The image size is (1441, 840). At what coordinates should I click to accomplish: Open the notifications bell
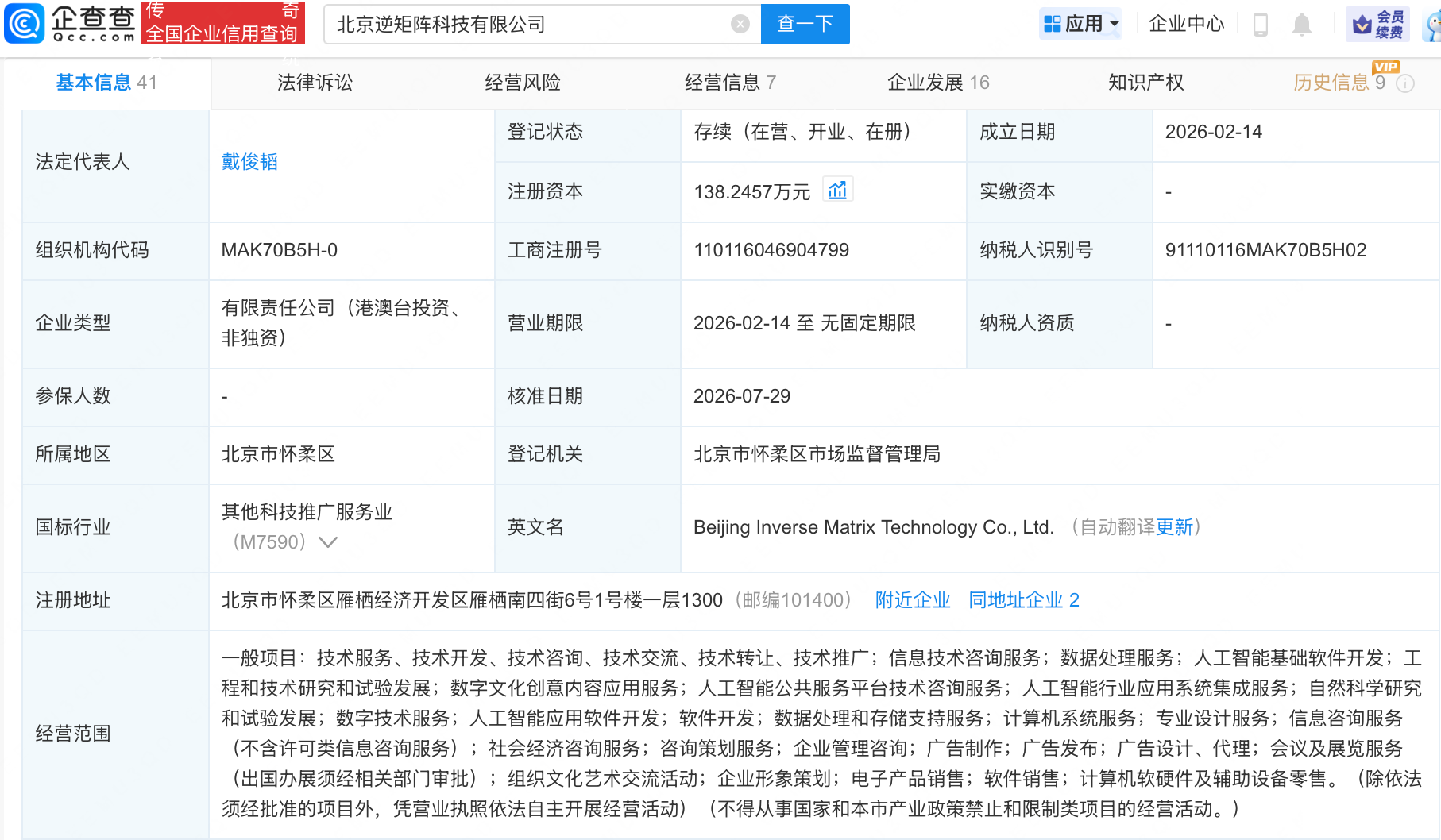coord(1301,25)
